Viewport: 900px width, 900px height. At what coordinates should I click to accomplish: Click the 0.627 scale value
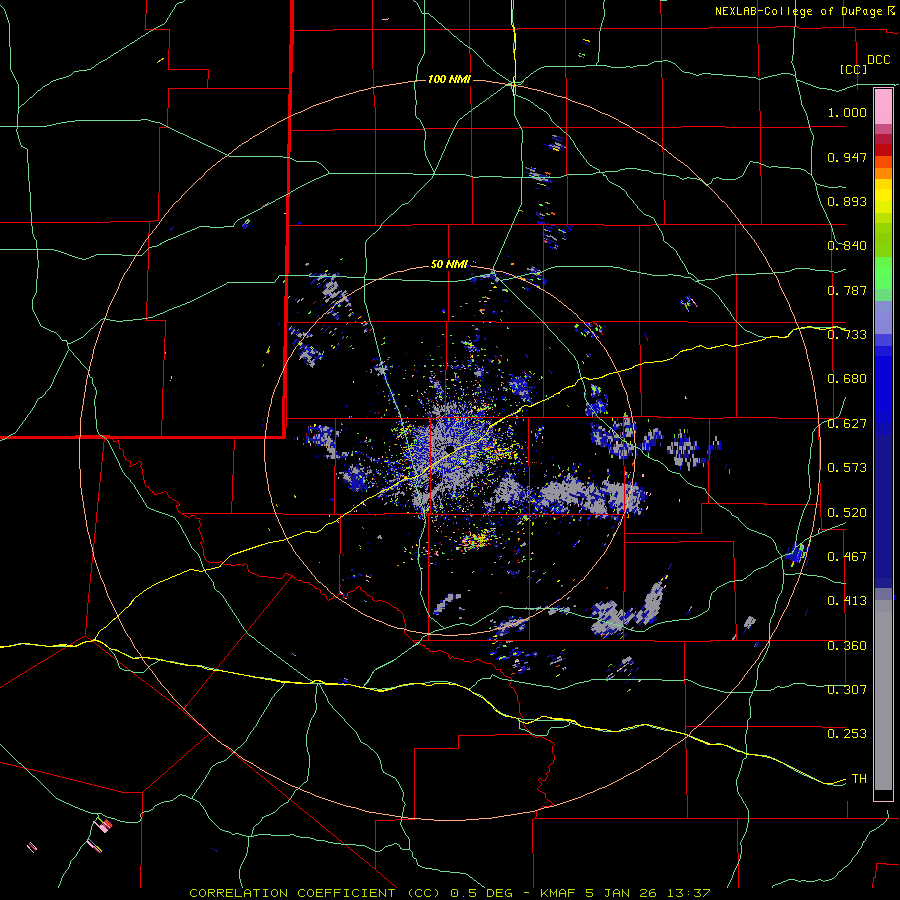pos(847,424)
